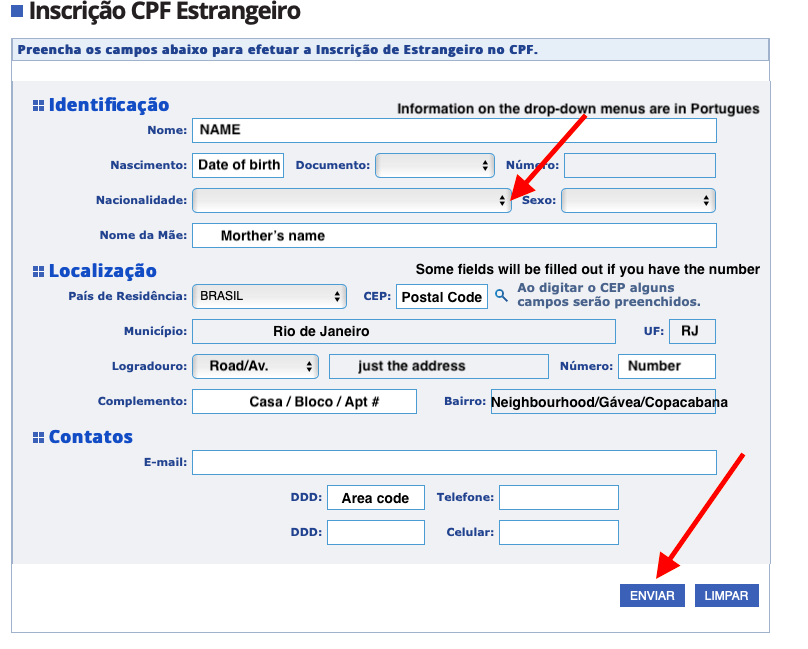
Task: Focus the Complemento field
Action: (x=304, y=402)
